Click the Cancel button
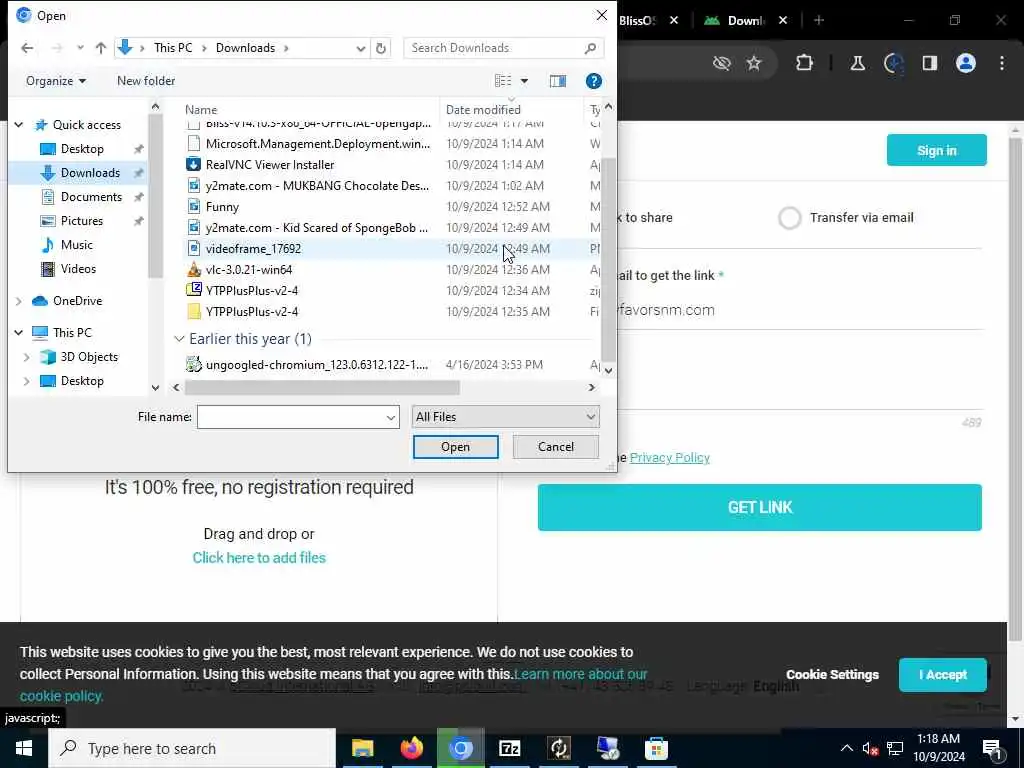This screenshot has height=768, width=1024. (556, 447)
